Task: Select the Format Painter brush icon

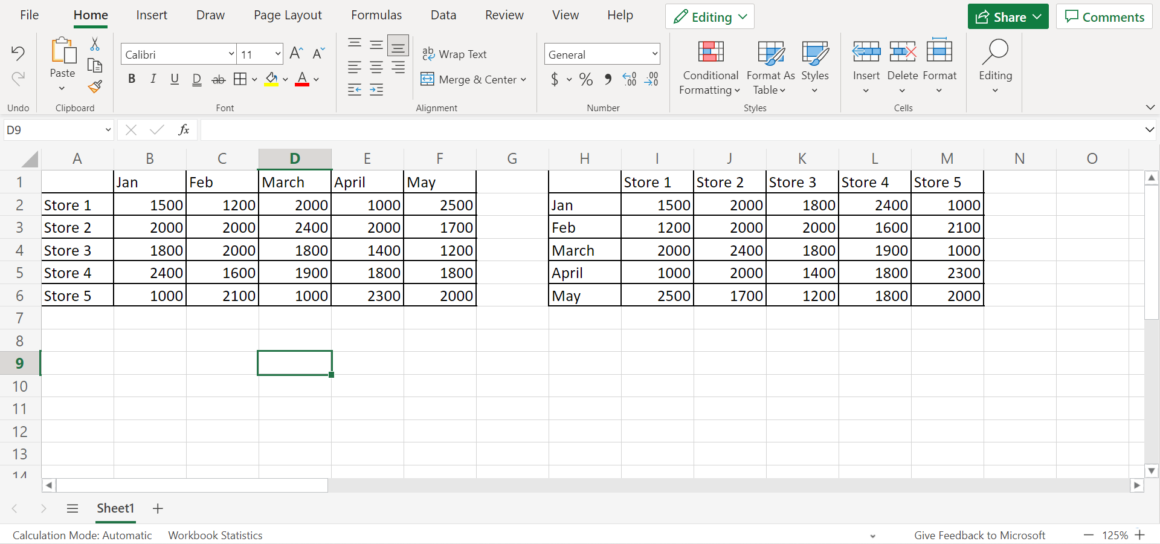Action: [95, 87]
